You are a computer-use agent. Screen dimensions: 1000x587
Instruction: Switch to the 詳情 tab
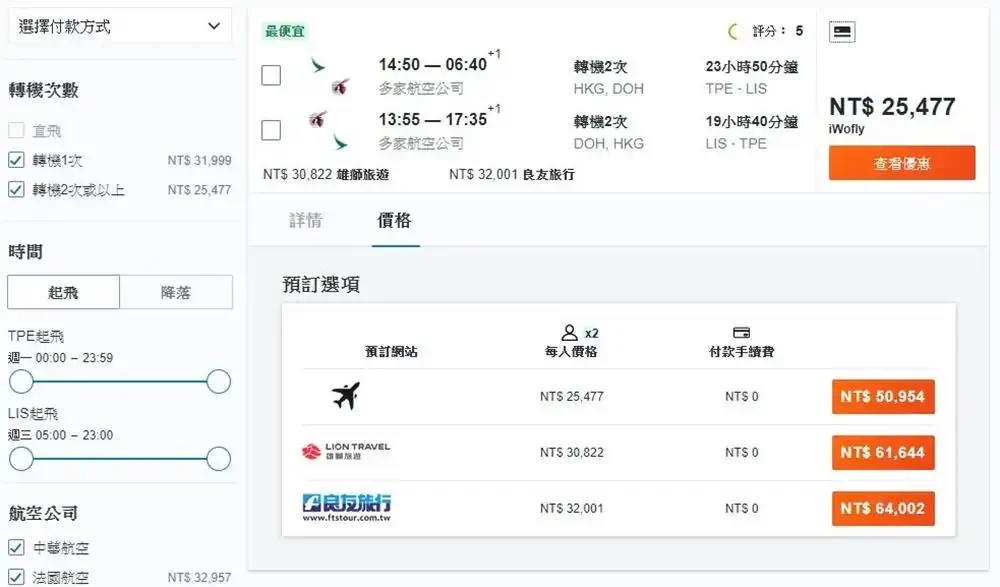[x=305, y=221]
